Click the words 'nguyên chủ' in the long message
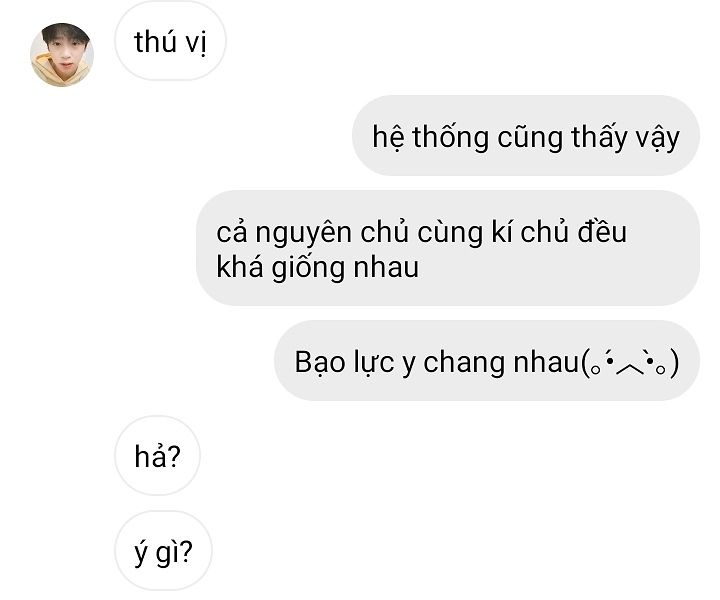This screenshot has width=720, height=600. coord(332,233)
